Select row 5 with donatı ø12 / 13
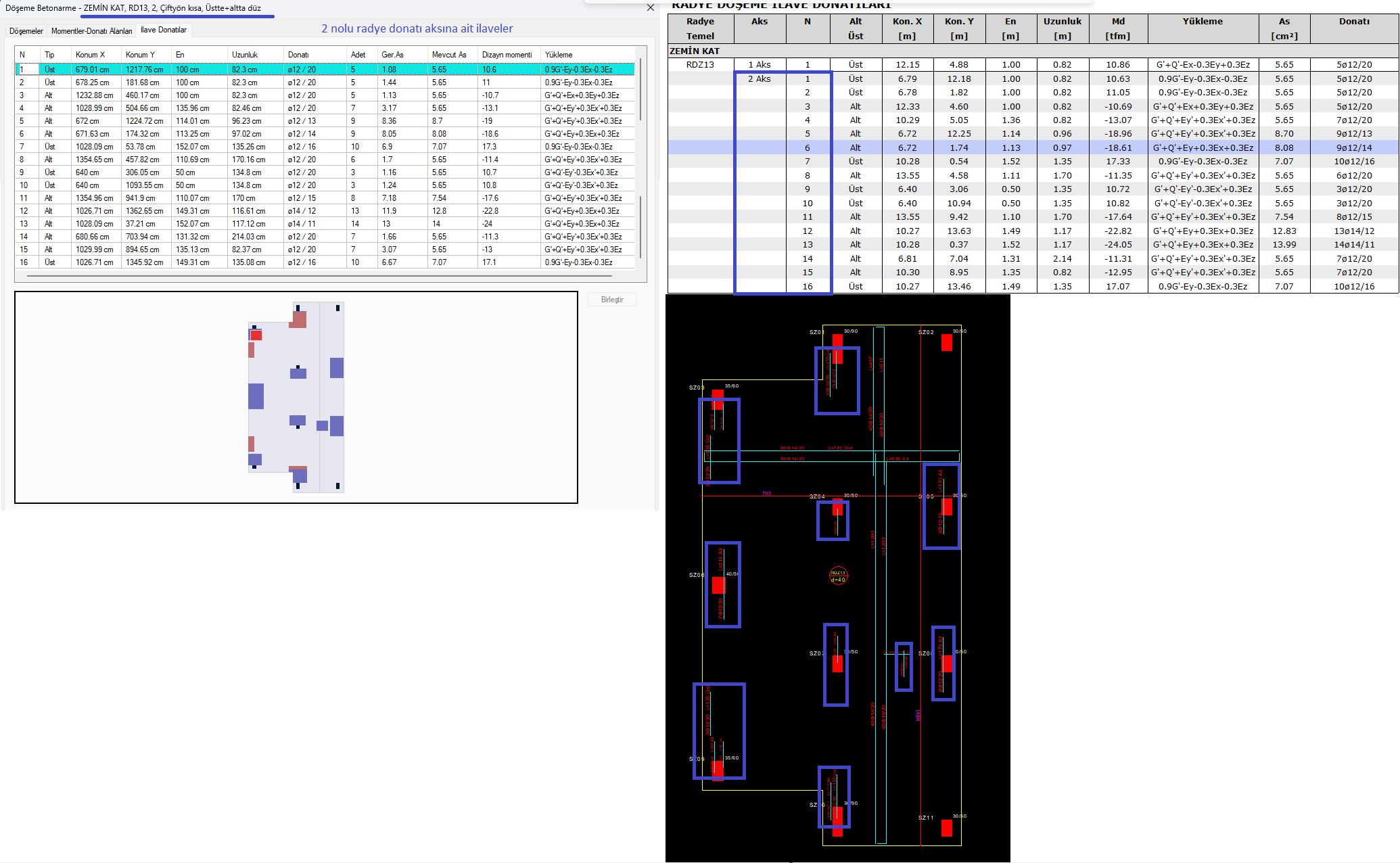Viewport: 1400px width, 863px height. 325,121
